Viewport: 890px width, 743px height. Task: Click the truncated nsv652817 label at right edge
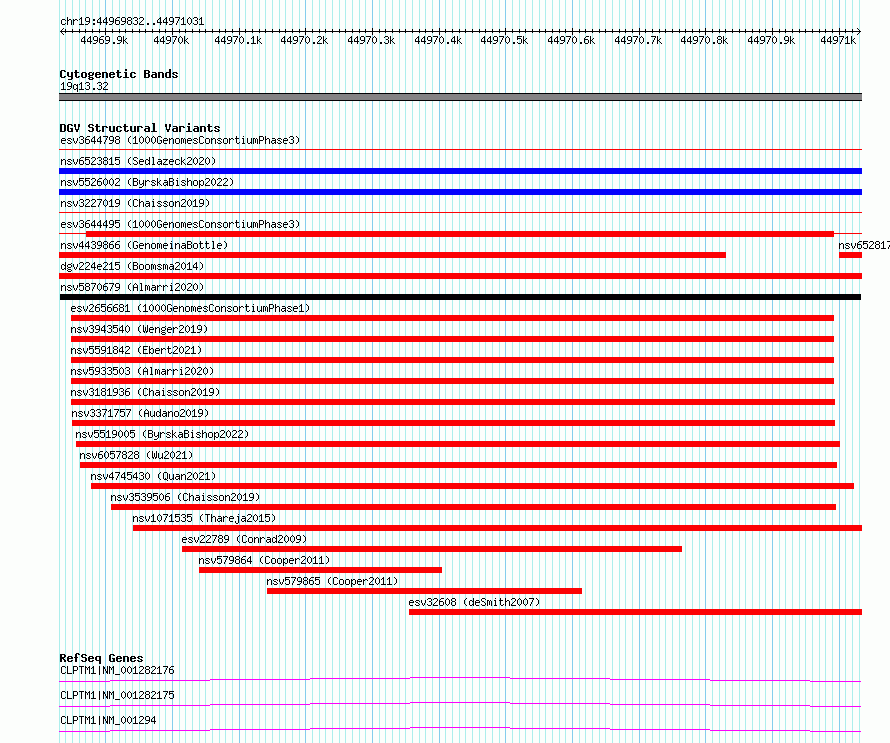tap(864, 245)
